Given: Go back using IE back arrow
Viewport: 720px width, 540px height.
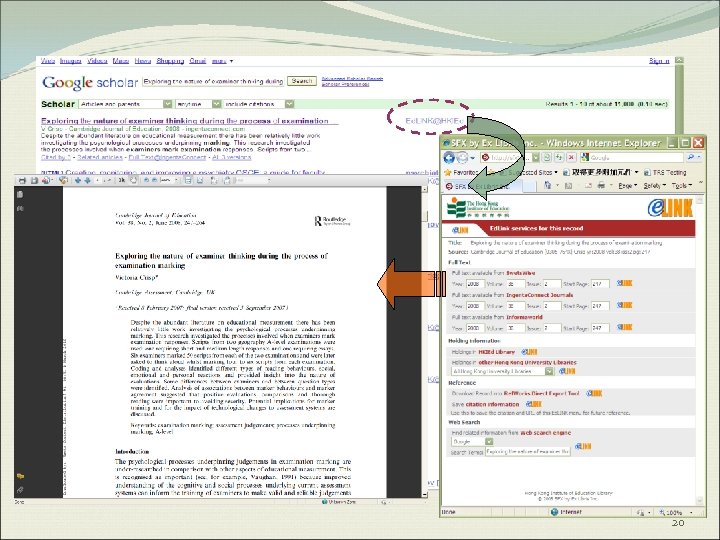Looking at the screenshot, I should [x=450, y=158].
